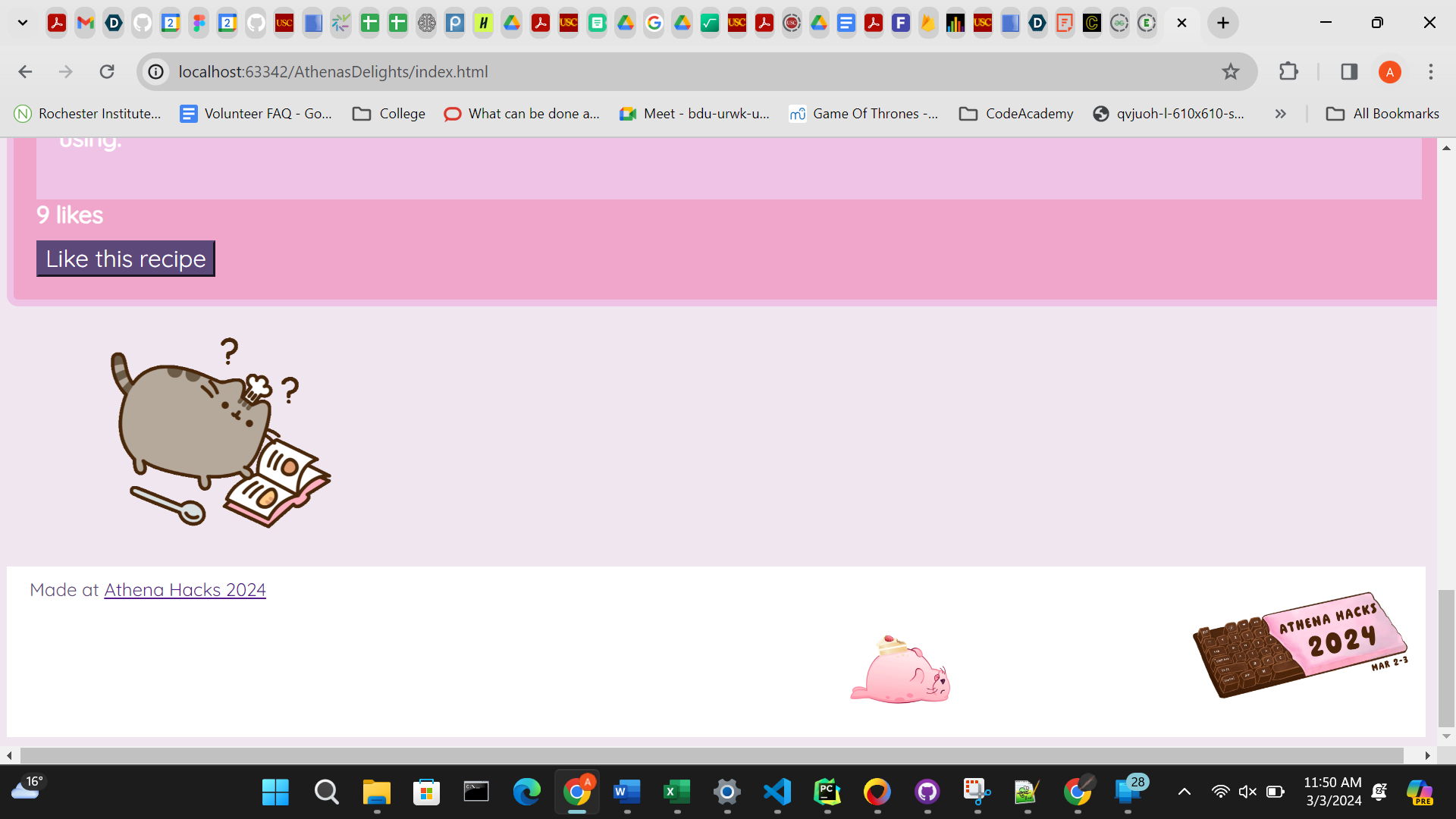Click the bookmark star icon in address bar
The height and width of the screenshot is (819, 1456).
click(x=1230, y=72)
